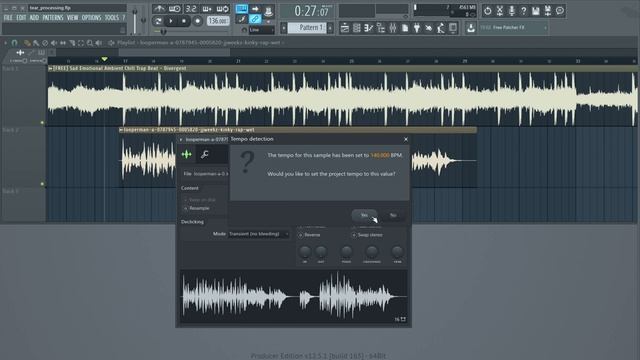Close the Tempo detection dialog
The width and height of the screenshot is (640, 360).
(406, 139)
